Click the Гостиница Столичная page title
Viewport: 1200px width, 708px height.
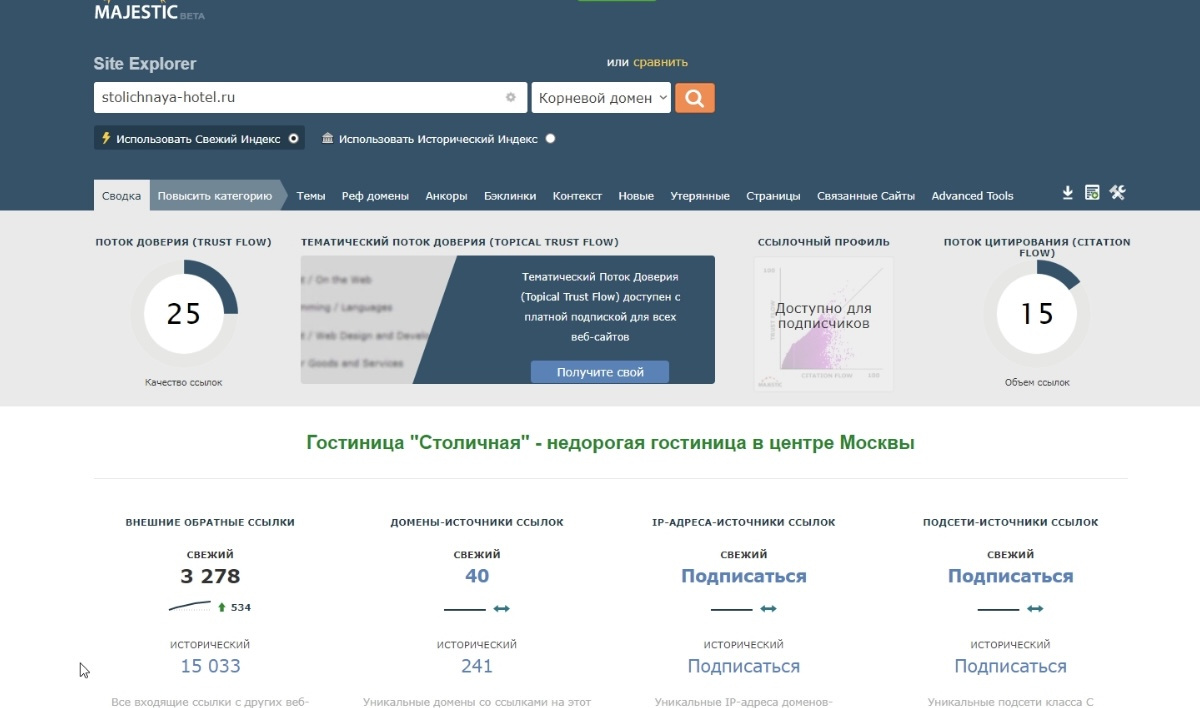[610, 442]
